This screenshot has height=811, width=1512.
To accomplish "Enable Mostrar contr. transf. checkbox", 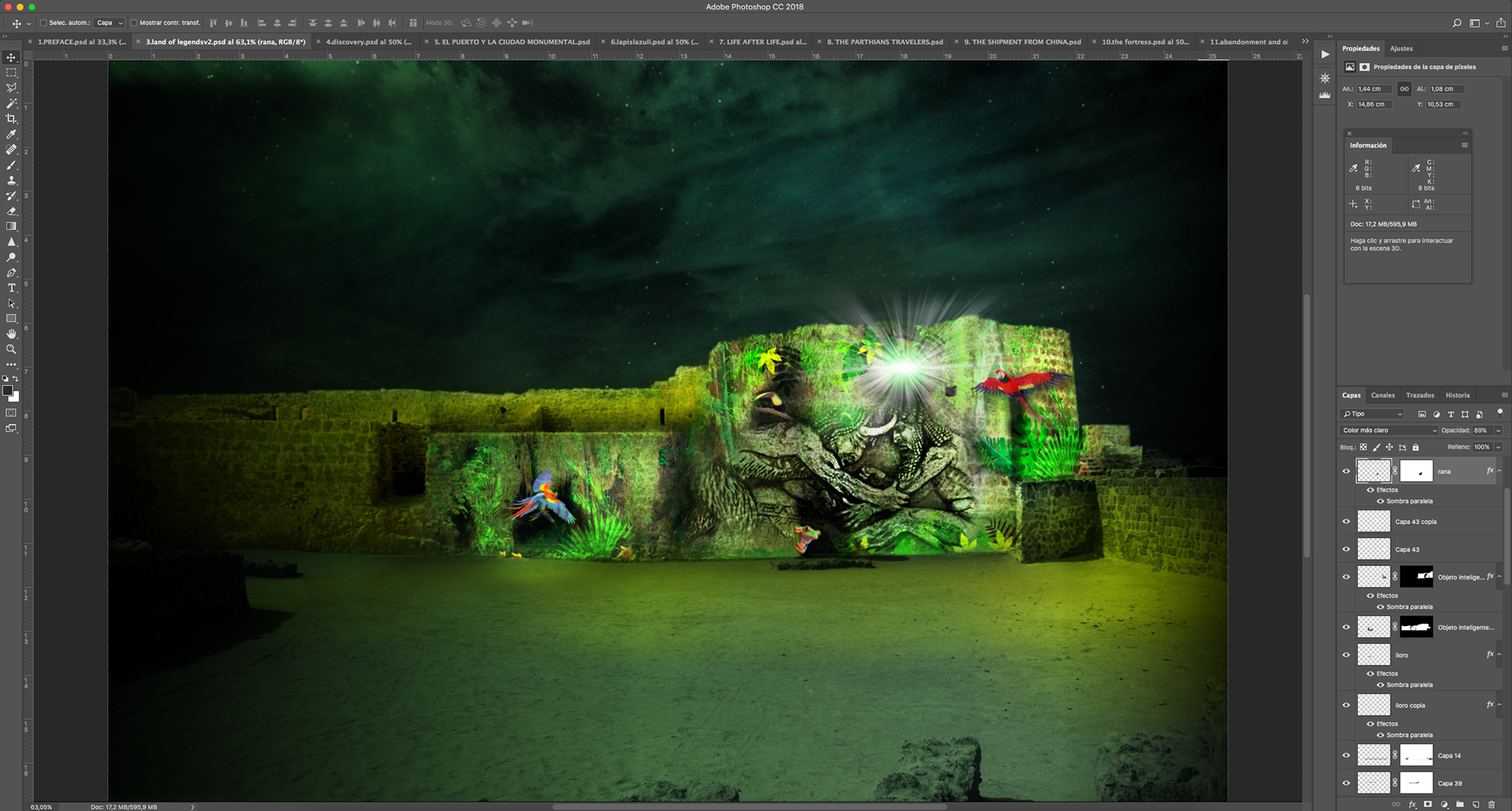I will point(133,23).
